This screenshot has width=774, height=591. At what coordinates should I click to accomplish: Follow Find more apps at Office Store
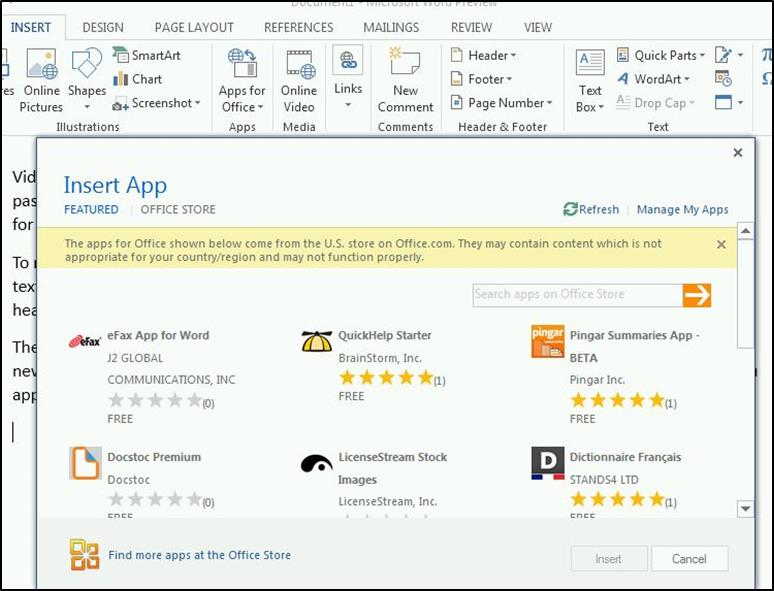point(199,555)
